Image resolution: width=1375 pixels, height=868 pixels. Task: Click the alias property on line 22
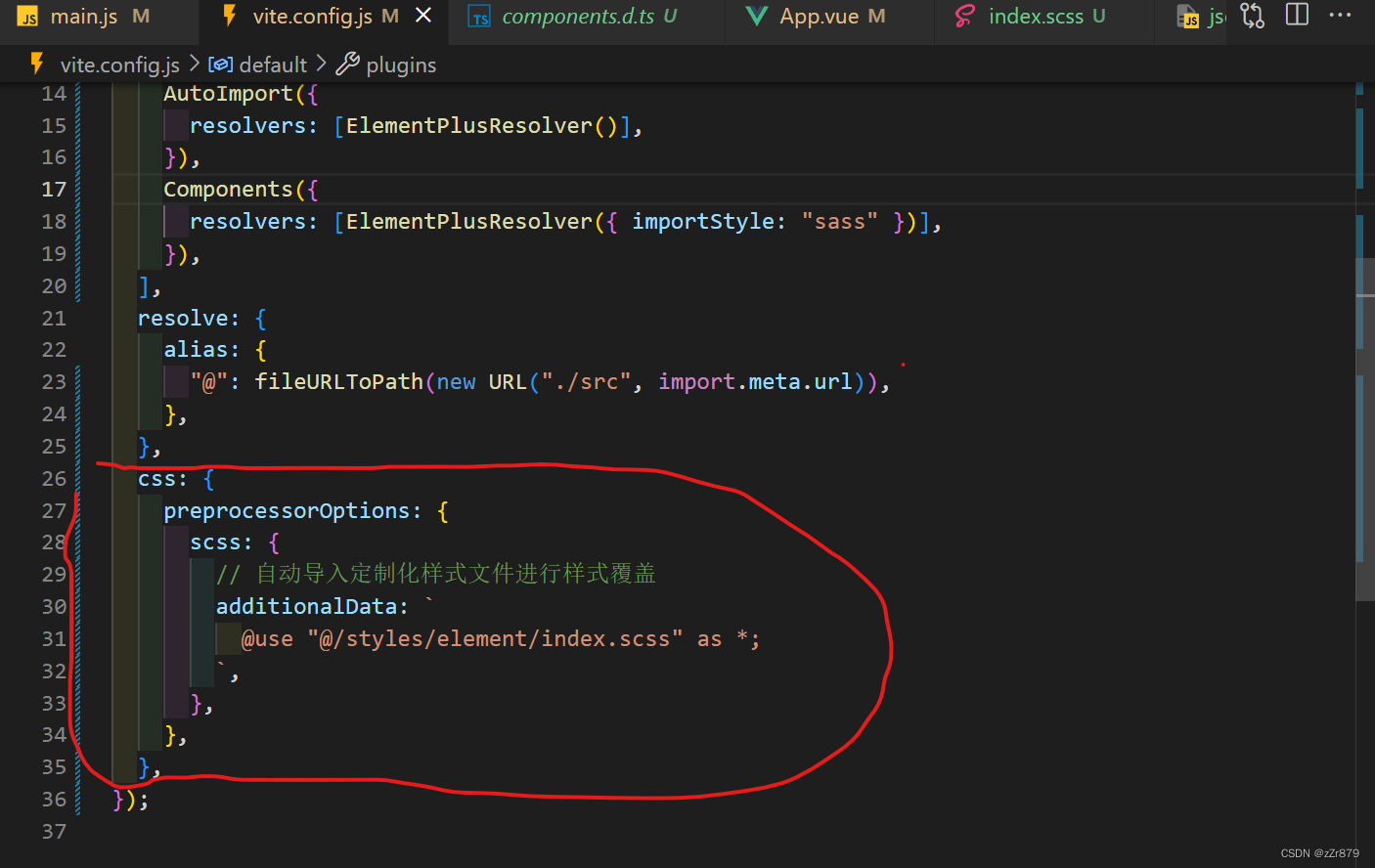(x=196, y=350)
